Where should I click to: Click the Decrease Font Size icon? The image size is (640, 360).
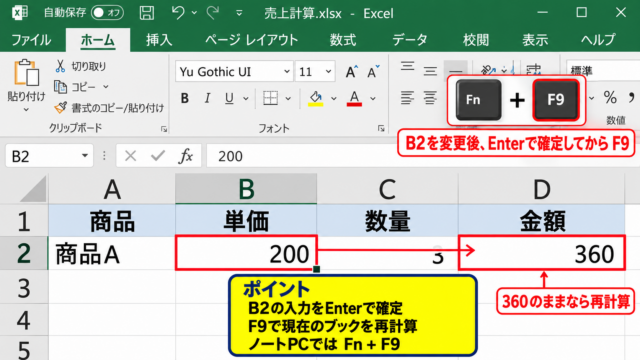373,72
